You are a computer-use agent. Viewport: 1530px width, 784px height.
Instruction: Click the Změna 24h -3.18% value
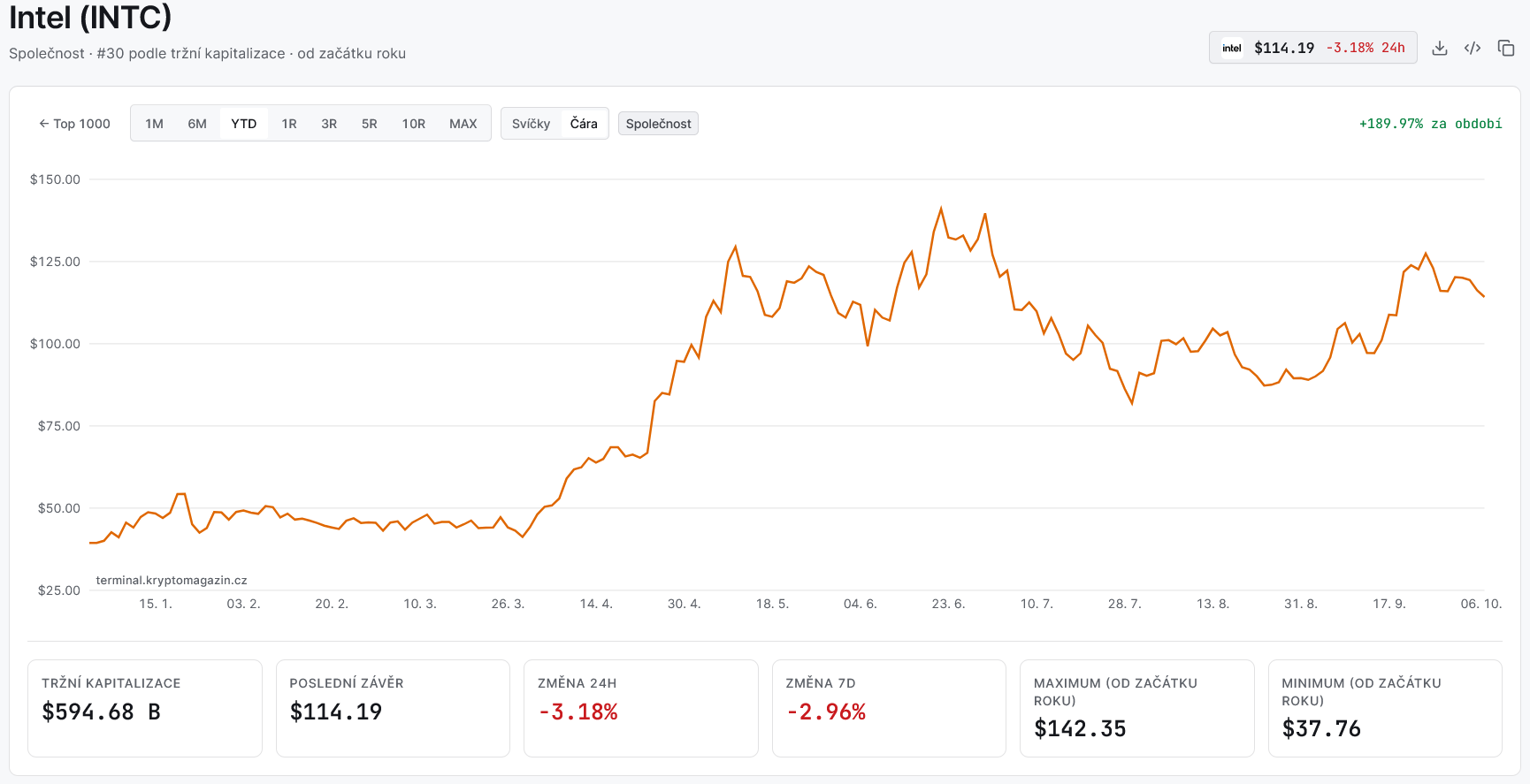(578, 712)
